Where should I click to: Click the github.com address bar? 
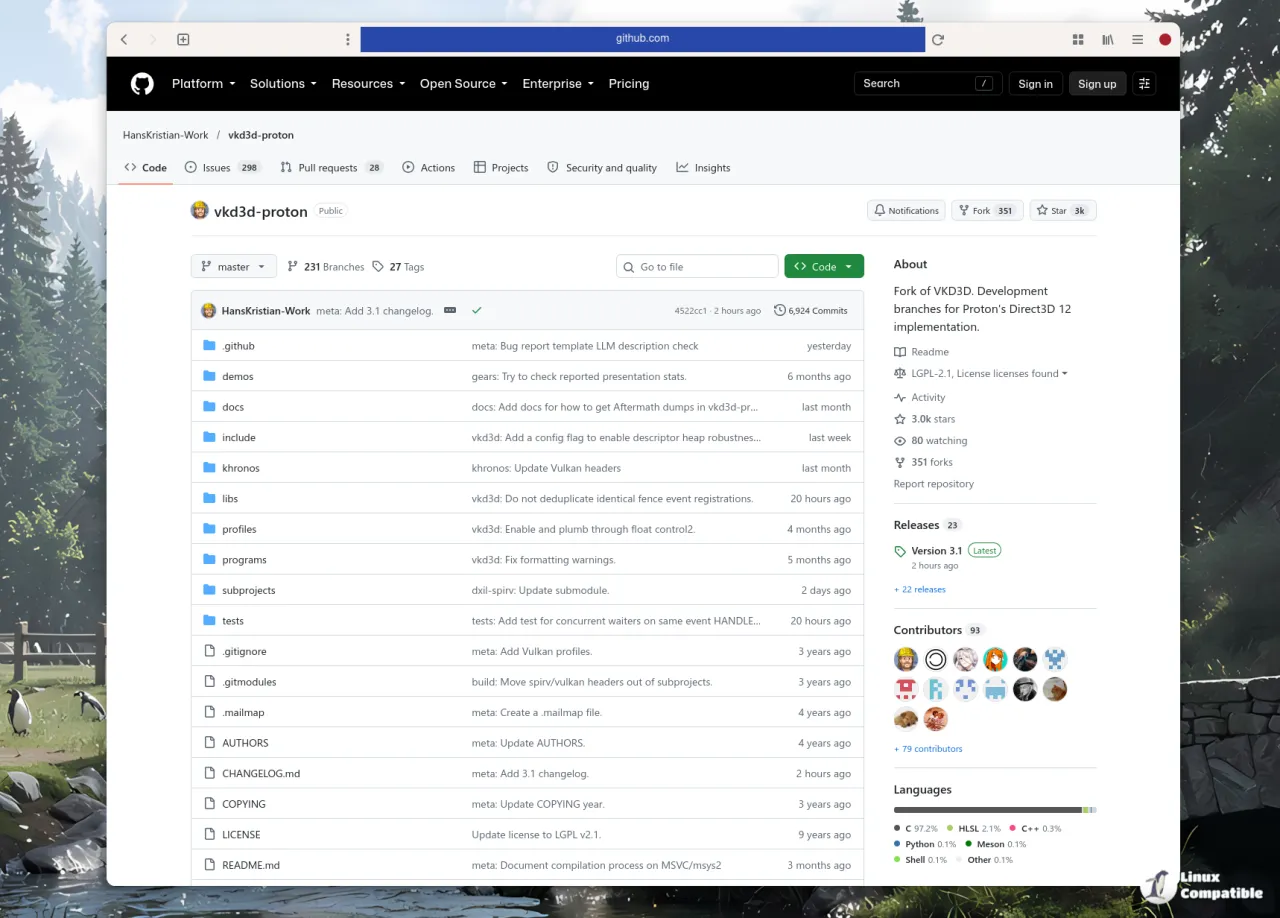[x=643, y=39]
